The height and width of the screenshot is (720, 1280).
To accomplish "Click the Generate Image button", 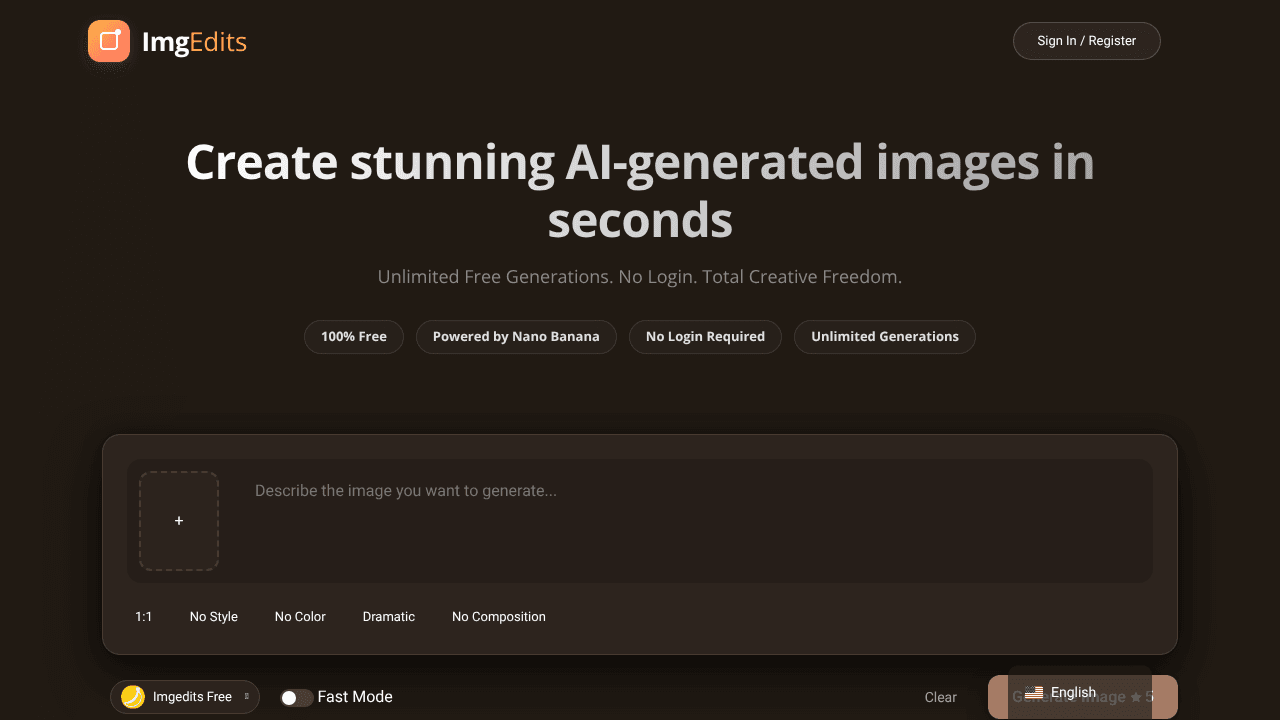I will (x=1083, y=697).
